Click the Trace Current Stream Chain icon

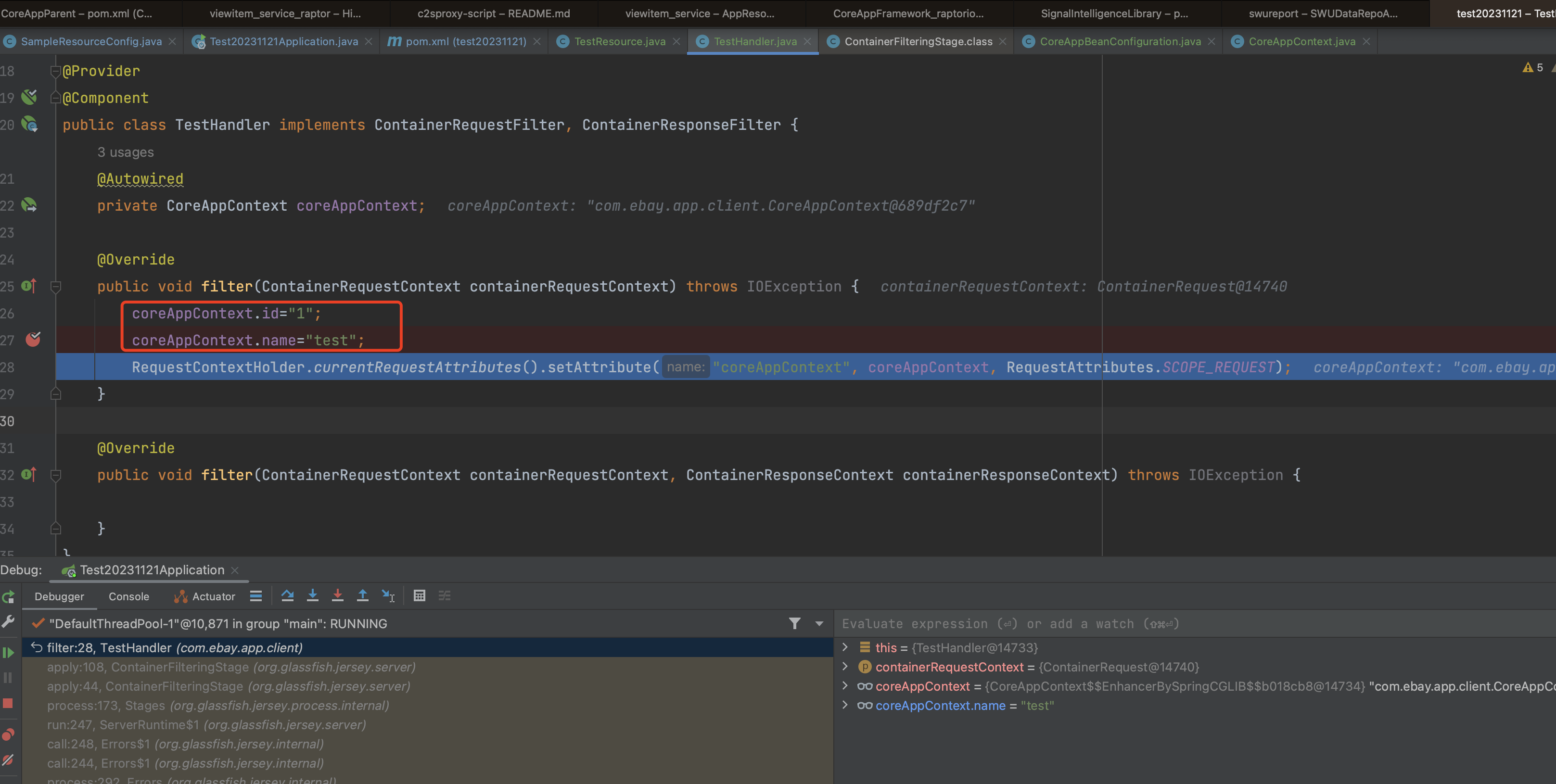tap(445, 596)
